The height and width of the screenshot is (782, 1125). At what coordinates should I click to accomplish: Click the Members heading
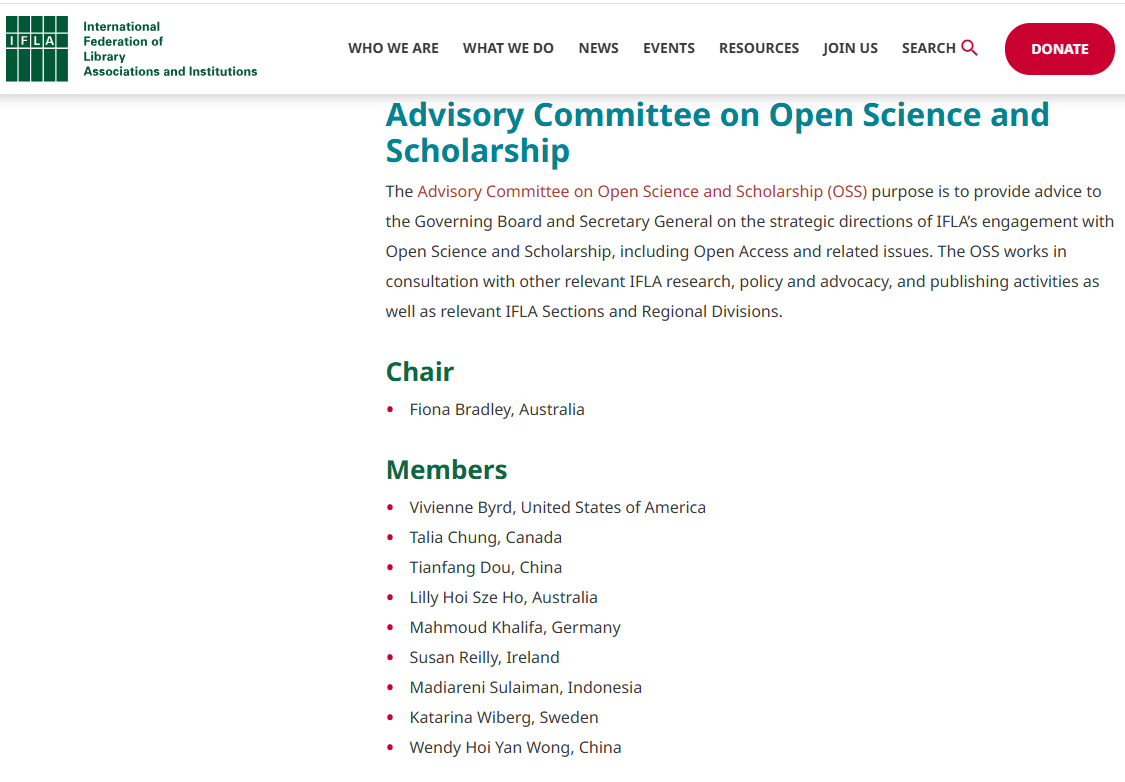pyautogui.click(x=446, y=470)
